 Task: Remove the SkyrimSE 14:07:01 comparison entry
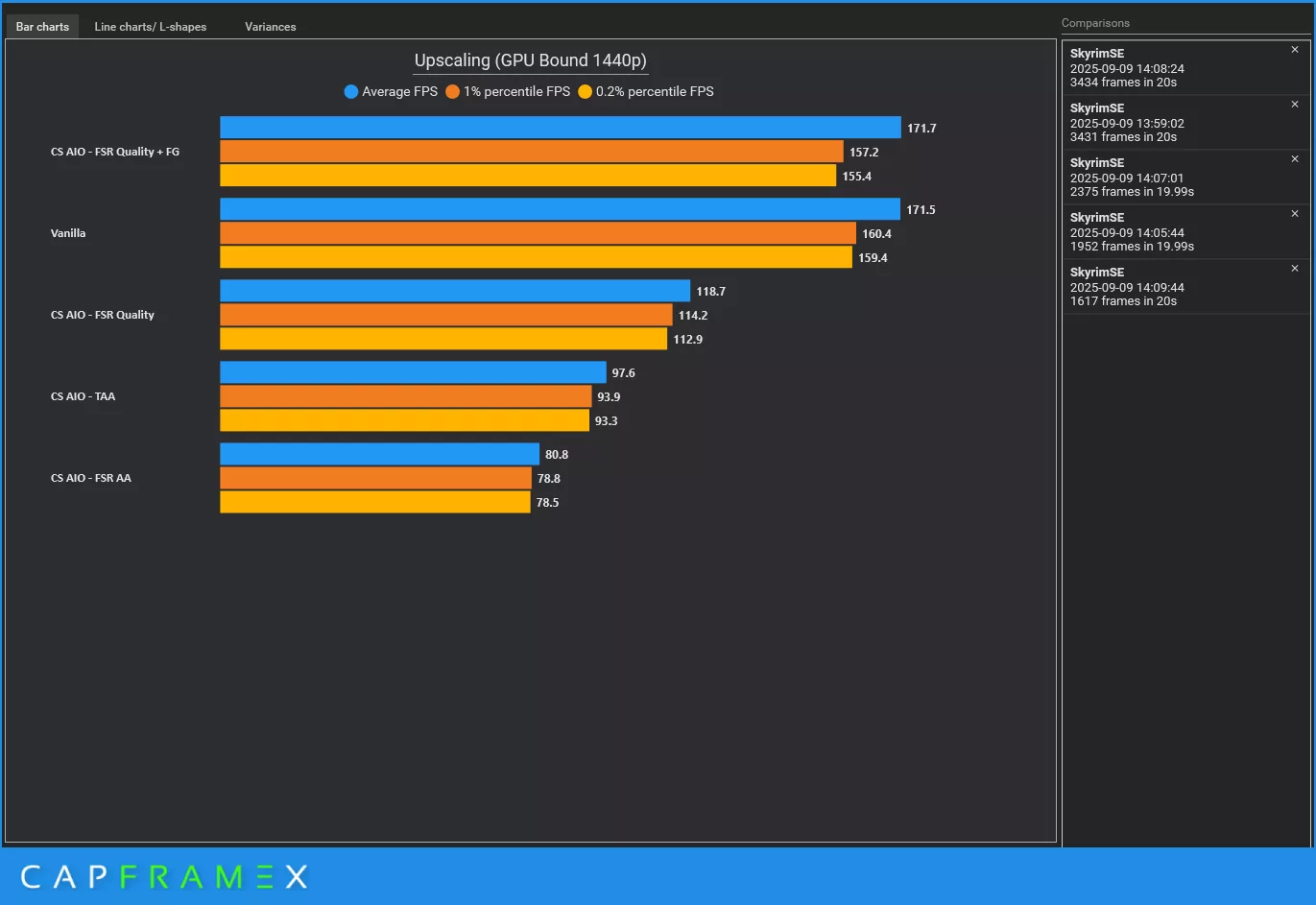(x=1294, y=159)
